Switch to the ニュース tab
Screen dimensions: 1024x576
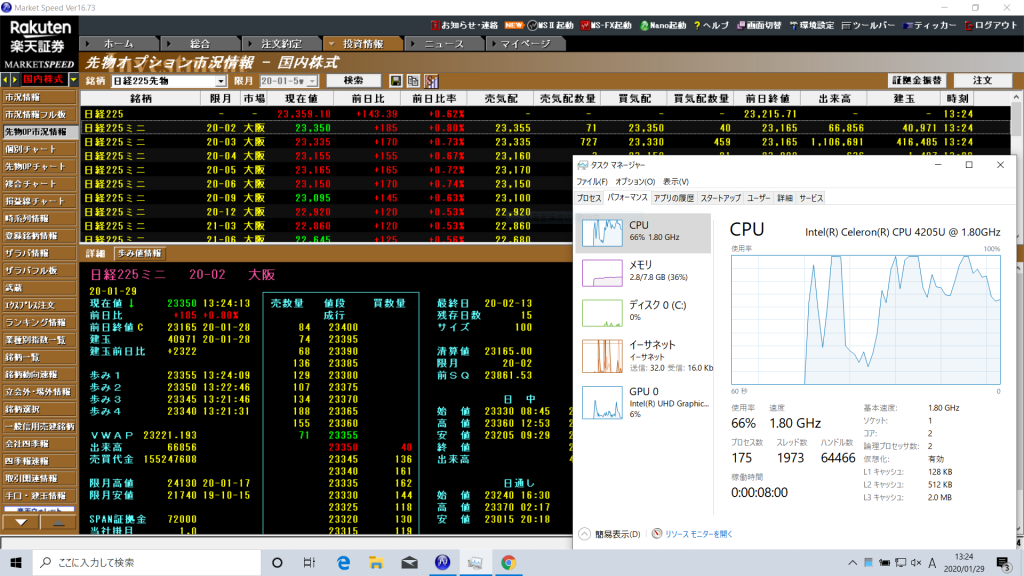(444, 44)
